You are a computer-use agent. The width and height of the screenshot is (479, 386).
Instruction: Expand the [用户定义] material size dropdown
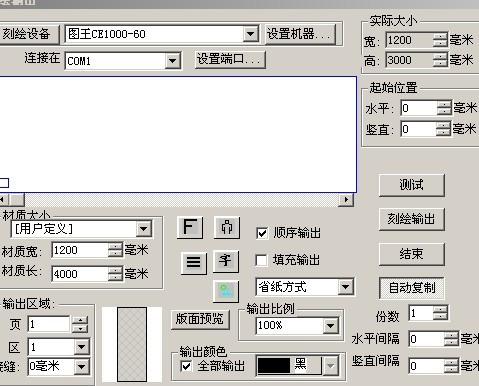pos(144,229)
